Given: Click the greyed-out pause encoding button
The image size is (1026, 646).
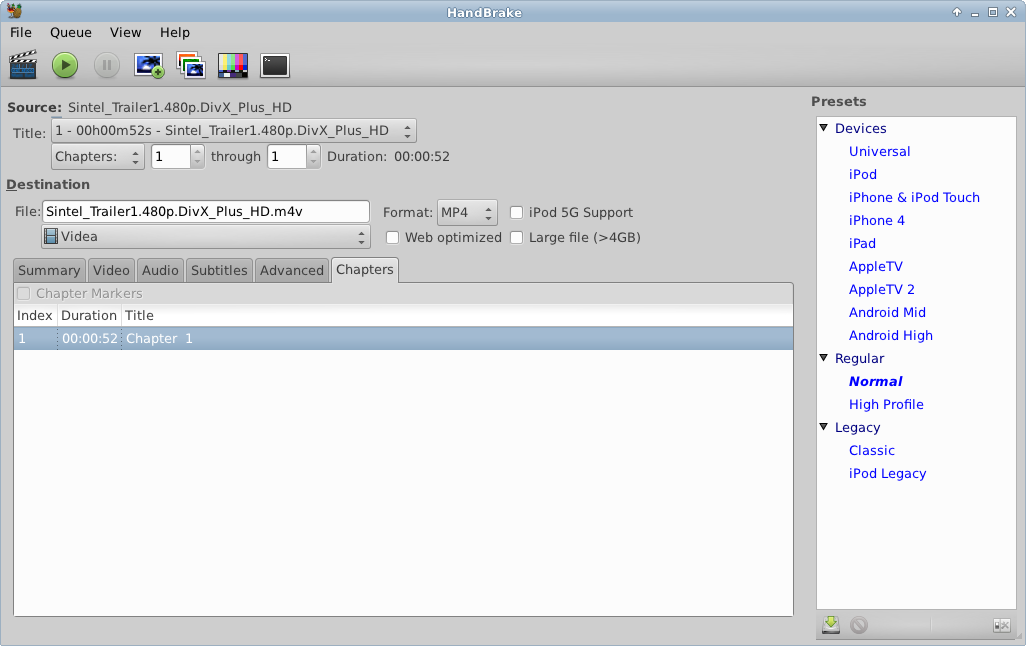Looking at the screenshot, I should pyautogui.click(x=107, y=65).
